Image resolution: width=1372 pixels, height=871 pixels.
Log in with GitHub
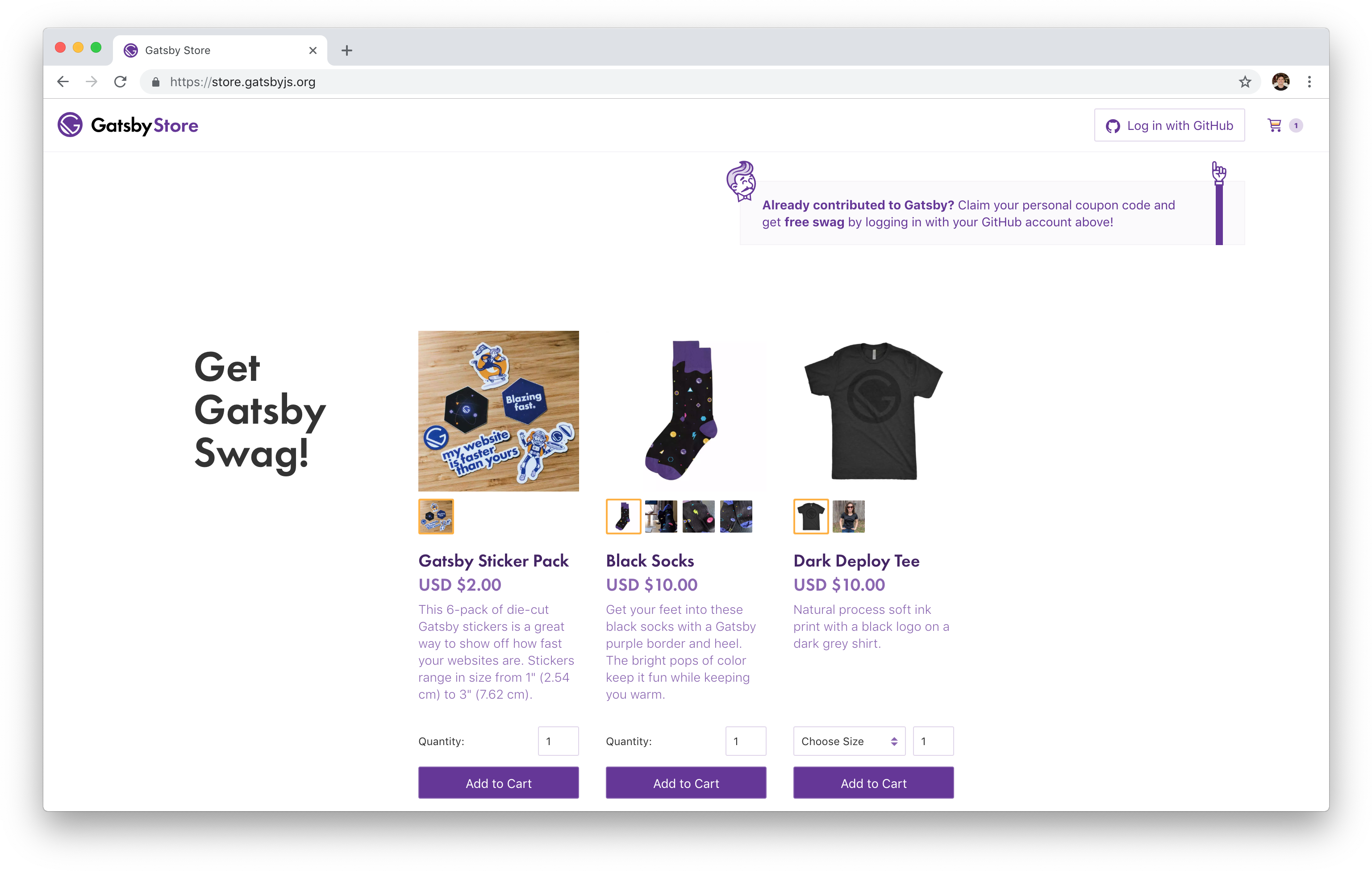point(1169,125)
